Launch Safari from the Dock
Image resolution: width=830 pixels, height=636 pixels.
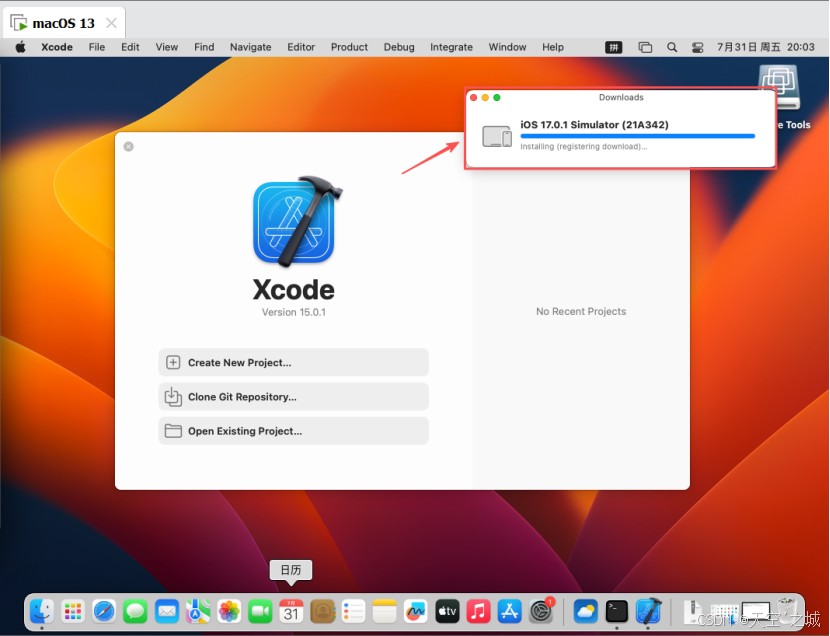104,612
